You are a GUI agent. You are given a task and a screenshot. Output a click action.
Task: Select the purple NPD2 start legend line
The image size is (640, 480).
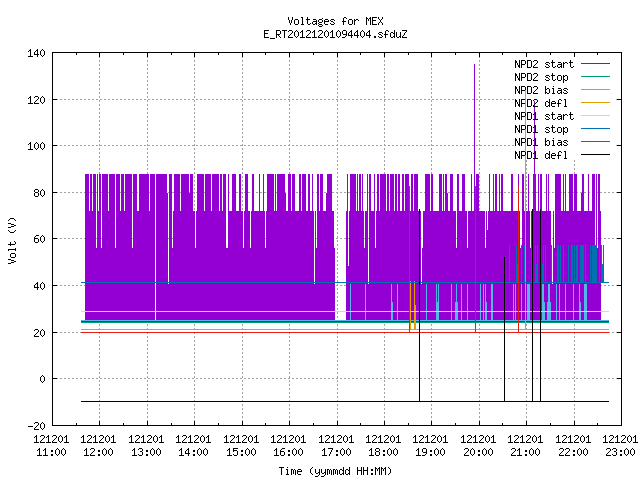pos(595,64)
